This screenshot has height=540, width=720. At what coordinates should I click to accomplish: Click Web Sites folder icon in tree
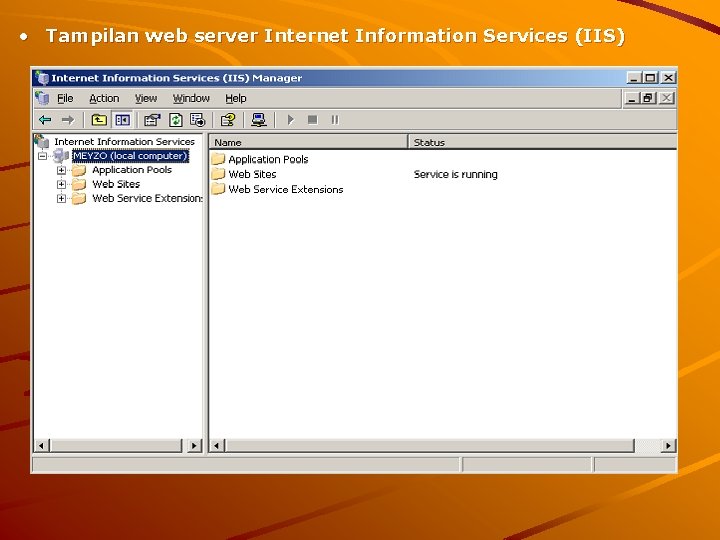[x=79, y=185]
